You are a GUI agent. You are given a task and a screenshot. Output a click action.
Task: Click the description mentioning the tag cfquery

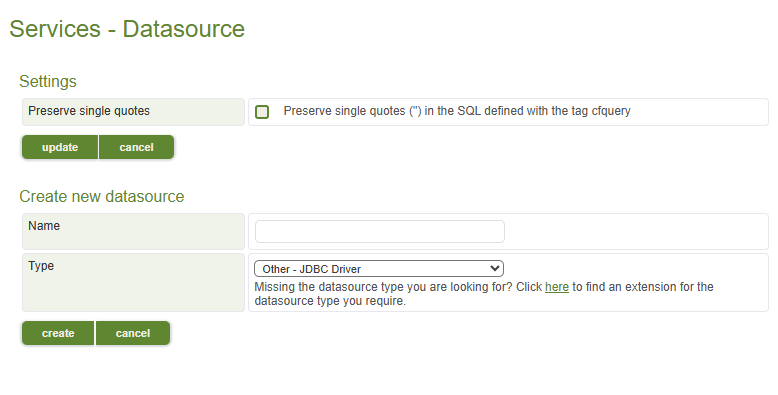pyautogui.click(x=457, y=111)
